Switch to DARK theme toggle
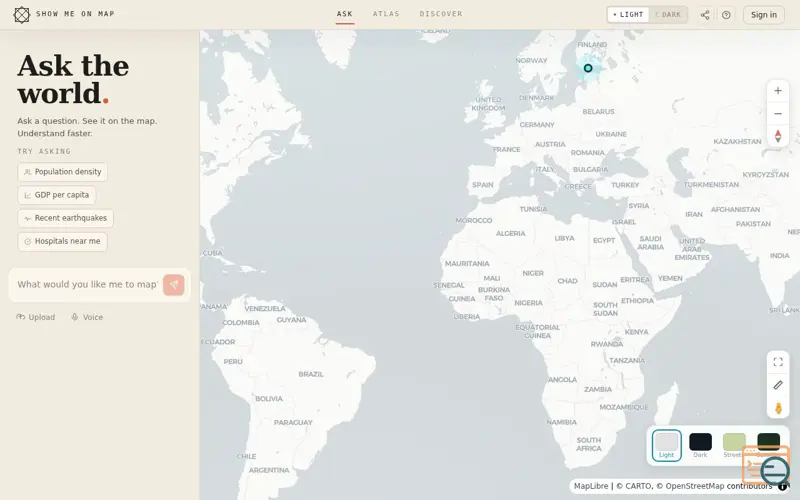Viewport: 800px width, 500px height. click(668, 15)
